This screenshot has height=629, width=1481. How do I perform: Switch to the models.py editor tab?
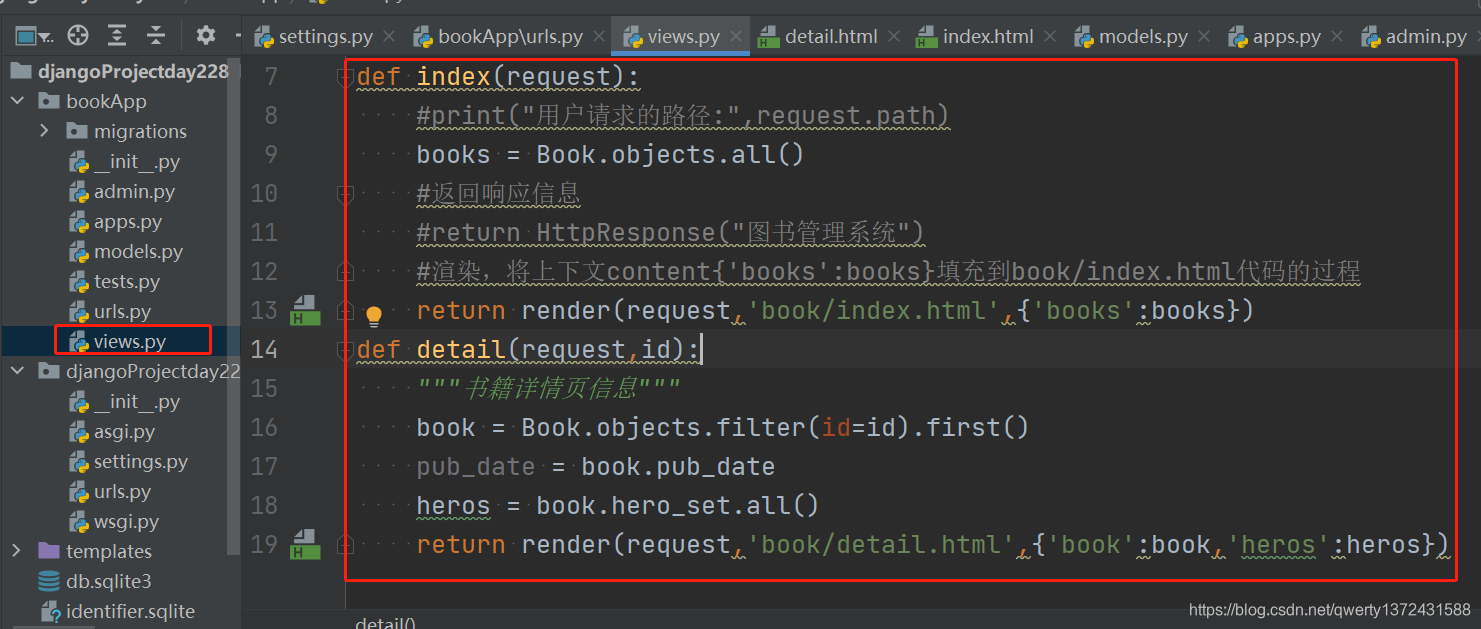(x=1132, y=37)
